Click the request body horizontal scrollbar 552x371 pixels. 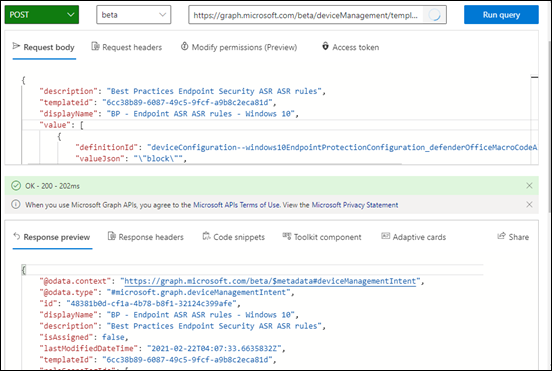[215, 164]
